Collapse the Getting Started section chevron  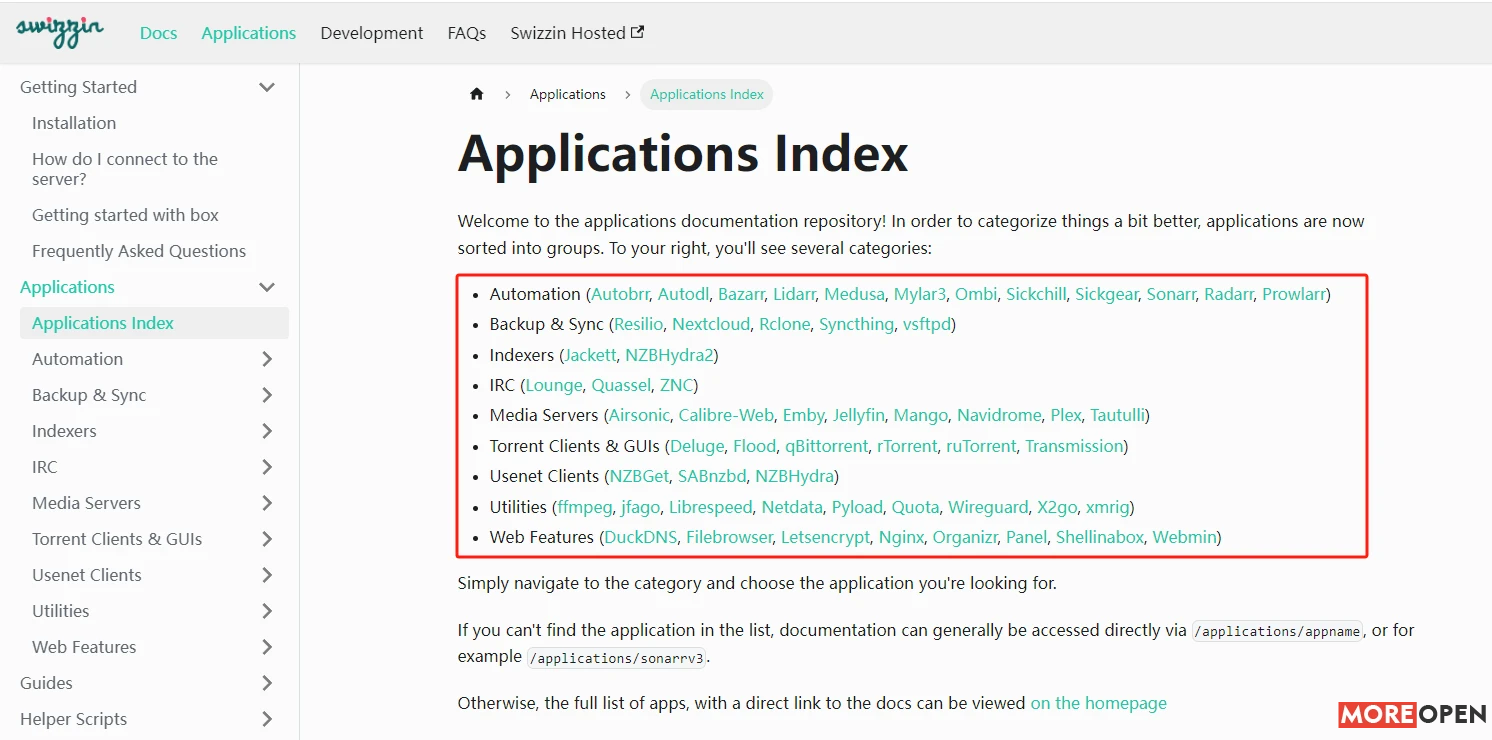pos(267,87)
